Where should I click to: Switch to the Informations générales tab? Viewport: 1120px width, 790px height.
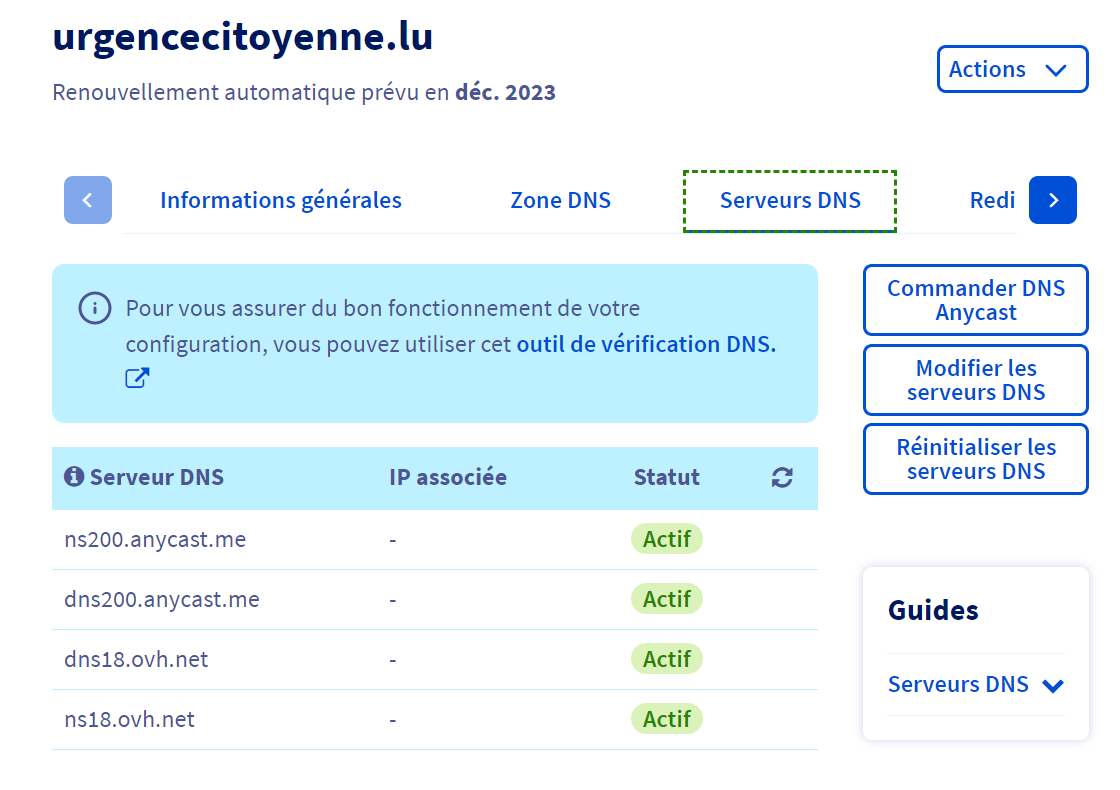[x=281, y=200]
